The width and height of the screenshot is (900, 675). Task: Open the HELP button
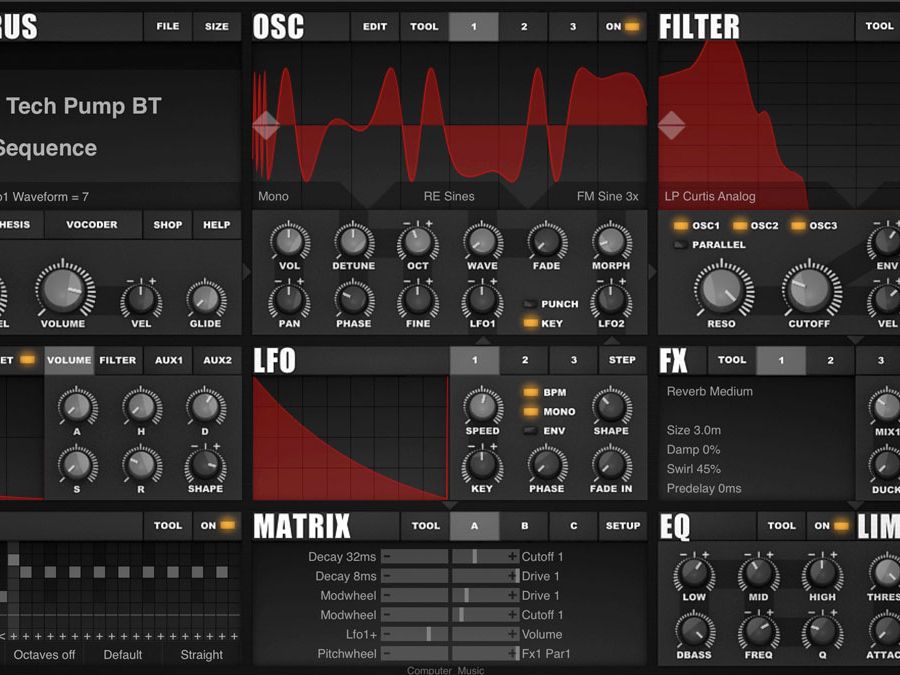[x=216, y=224]
